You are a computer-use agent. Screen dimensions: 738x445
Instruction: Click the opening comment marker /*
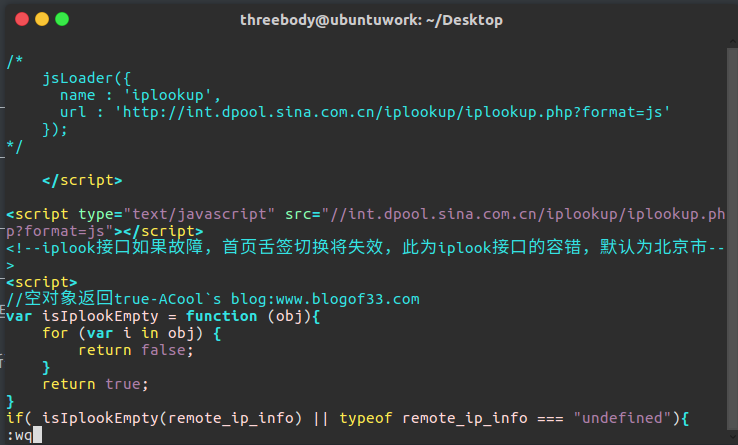(x=15, y=61)
